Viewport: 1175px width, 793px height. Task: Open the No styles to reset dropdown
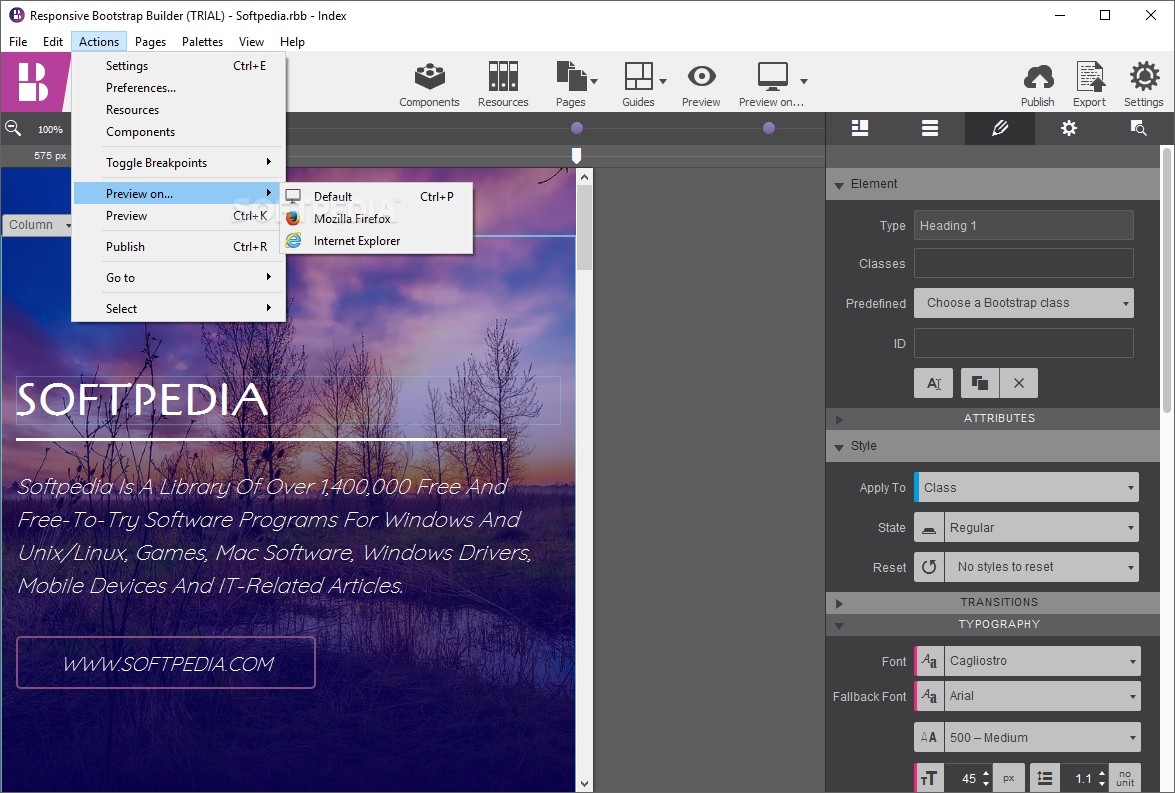point(1042,567)
